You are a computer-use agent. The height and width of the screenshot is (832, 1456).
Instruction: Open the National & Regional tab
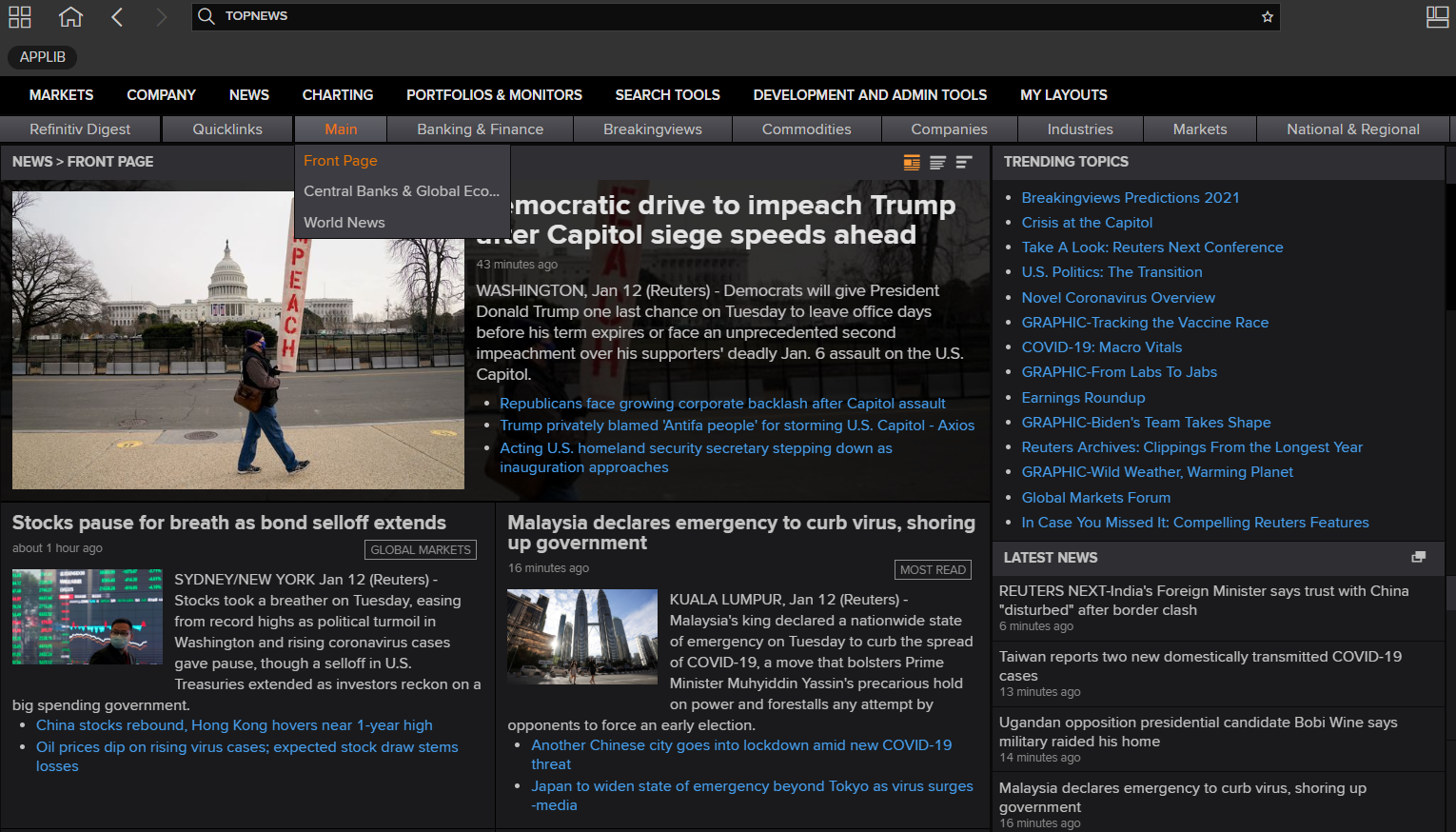point(1353,129)
